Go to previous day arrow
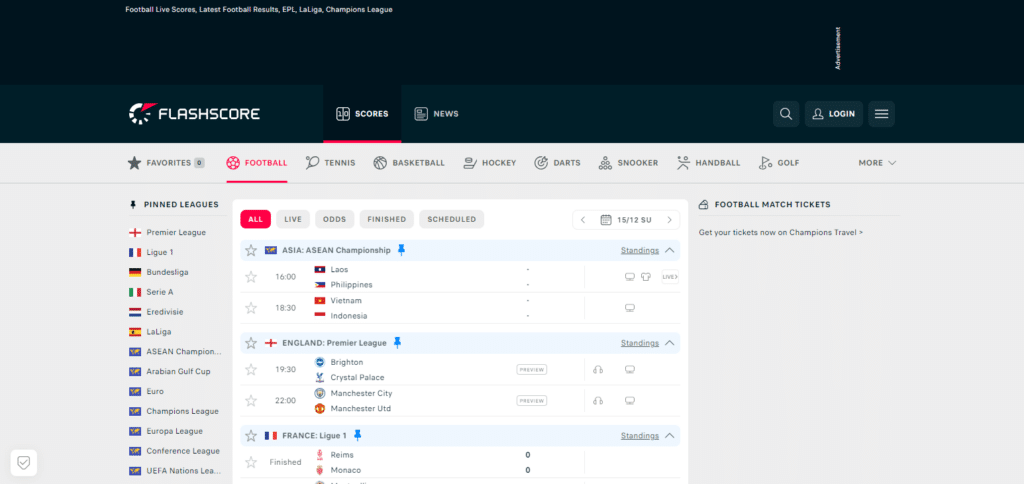 pyautogui.click(x=583, y=219)
